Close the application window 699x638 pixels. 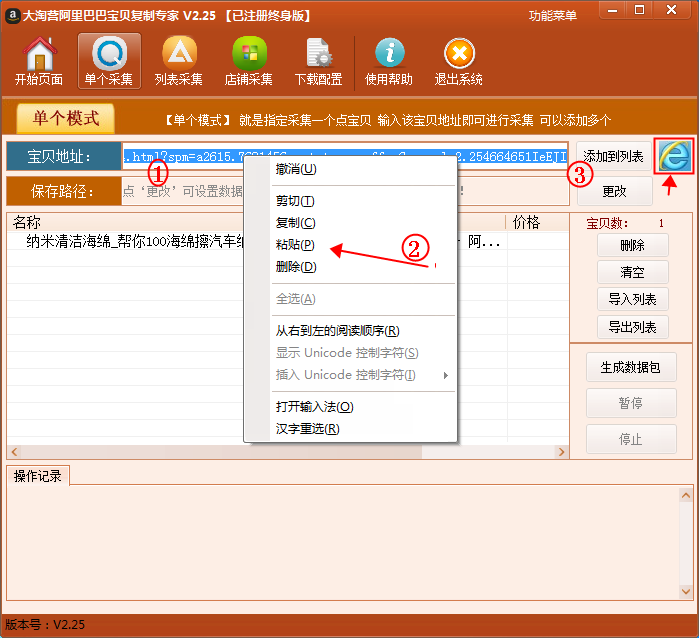[x=671, y=10]
